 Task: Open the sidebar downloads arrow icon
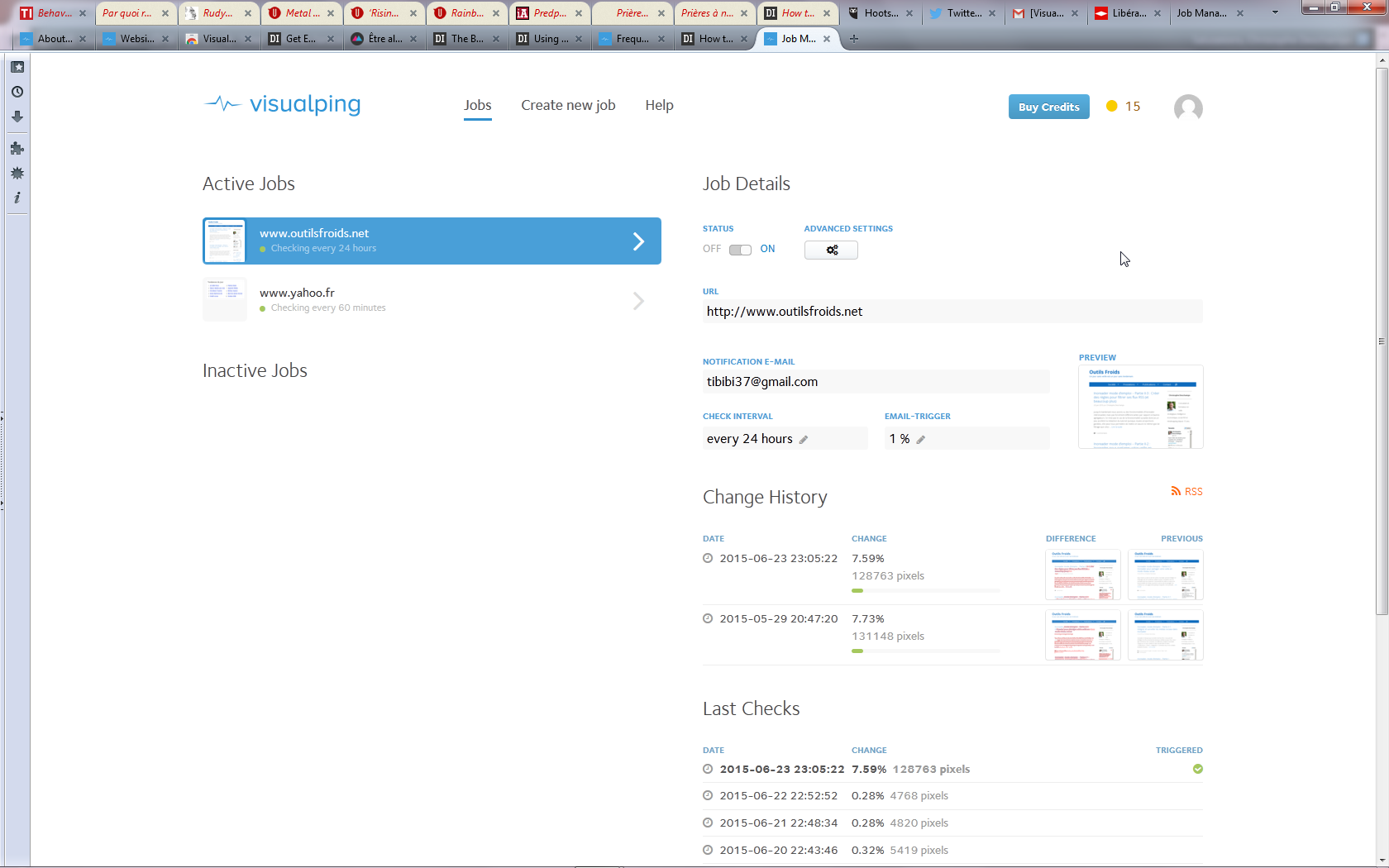(x=17, y=117)
